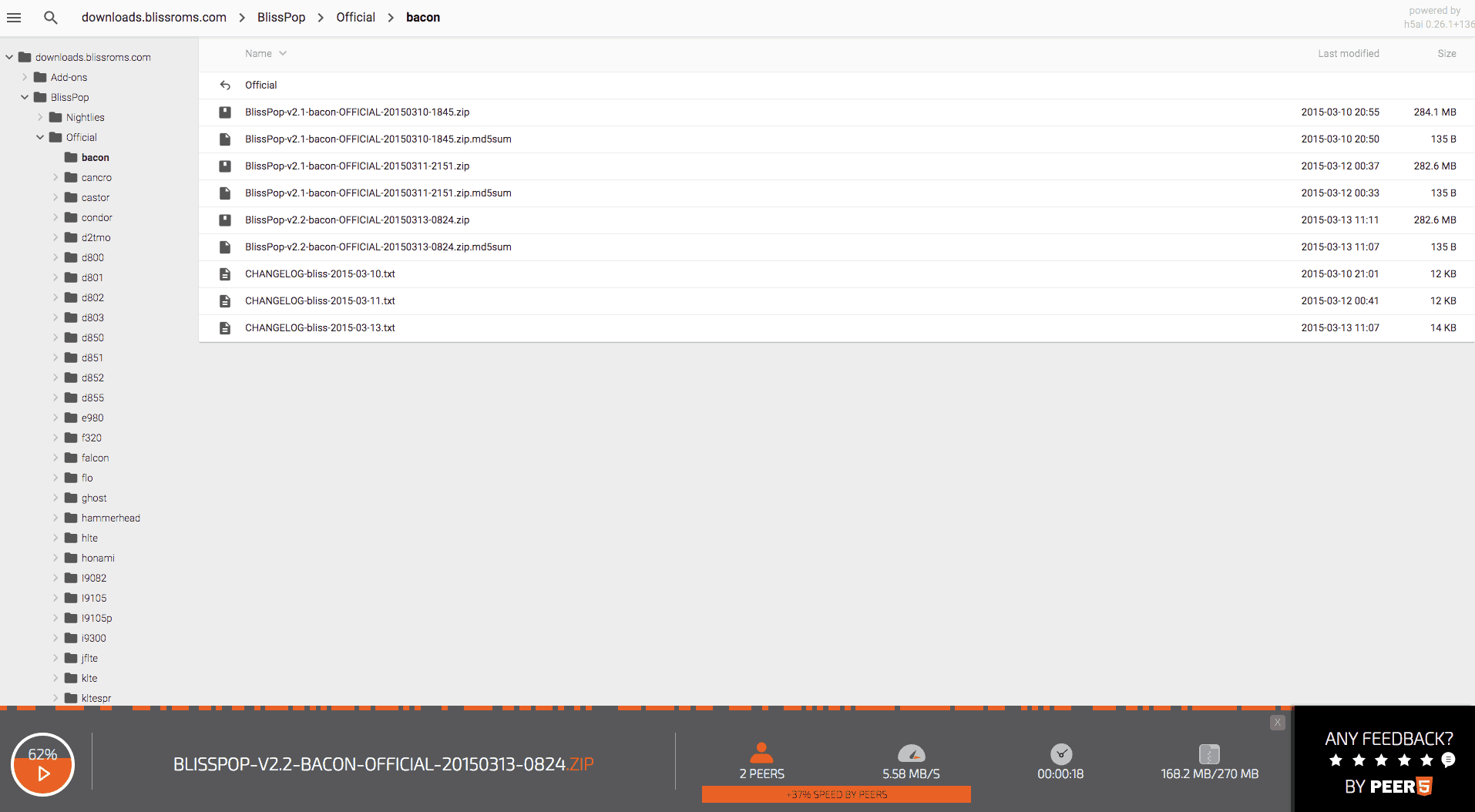Viewport: 1475px width, 812px height.
Task: Go to downloads.blissroms.com breadcrumb
Action: [x=154, y=17]
